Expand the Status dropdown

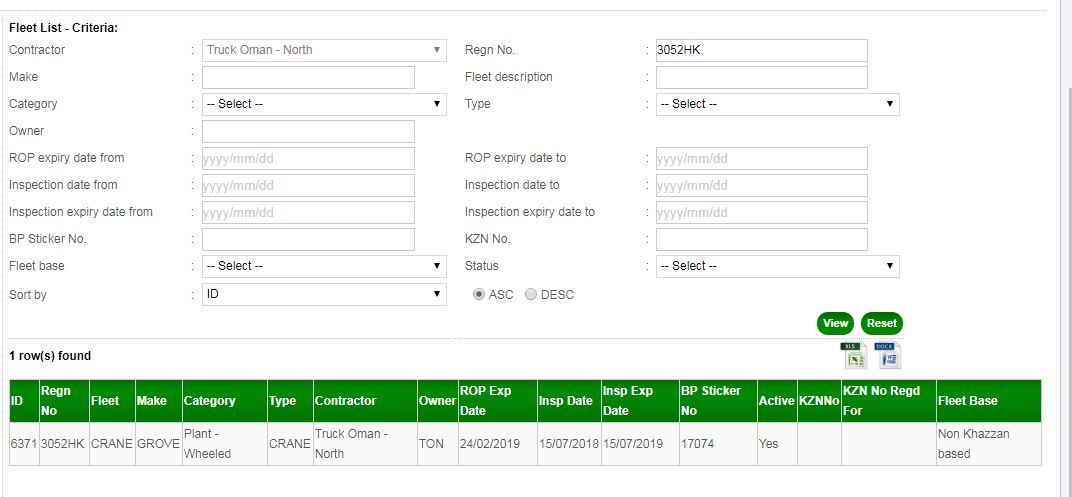click(777, 266)
